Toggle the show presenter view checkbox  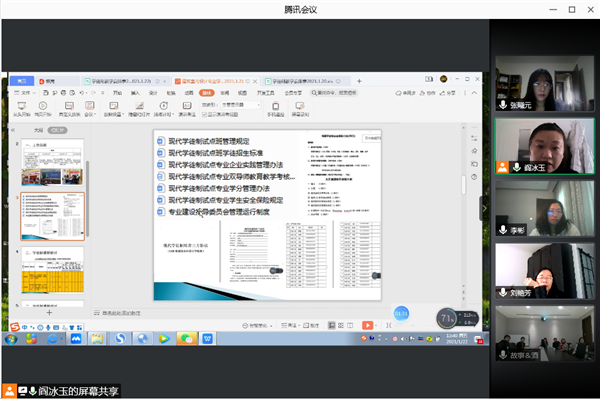[204, 115]
